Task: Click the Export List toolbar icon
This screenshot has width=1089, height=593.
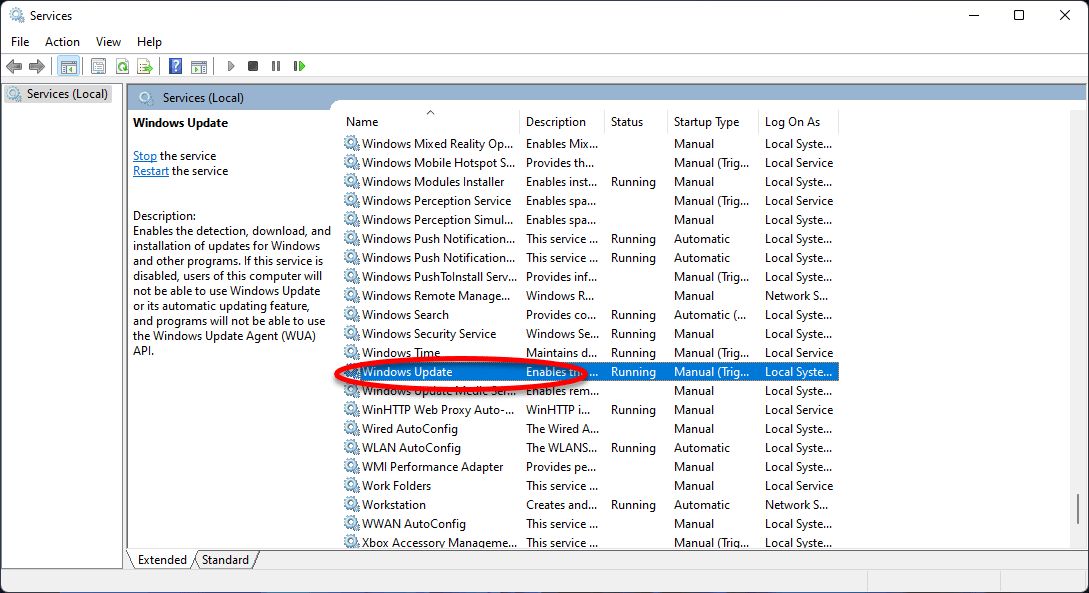Action: 144,67
